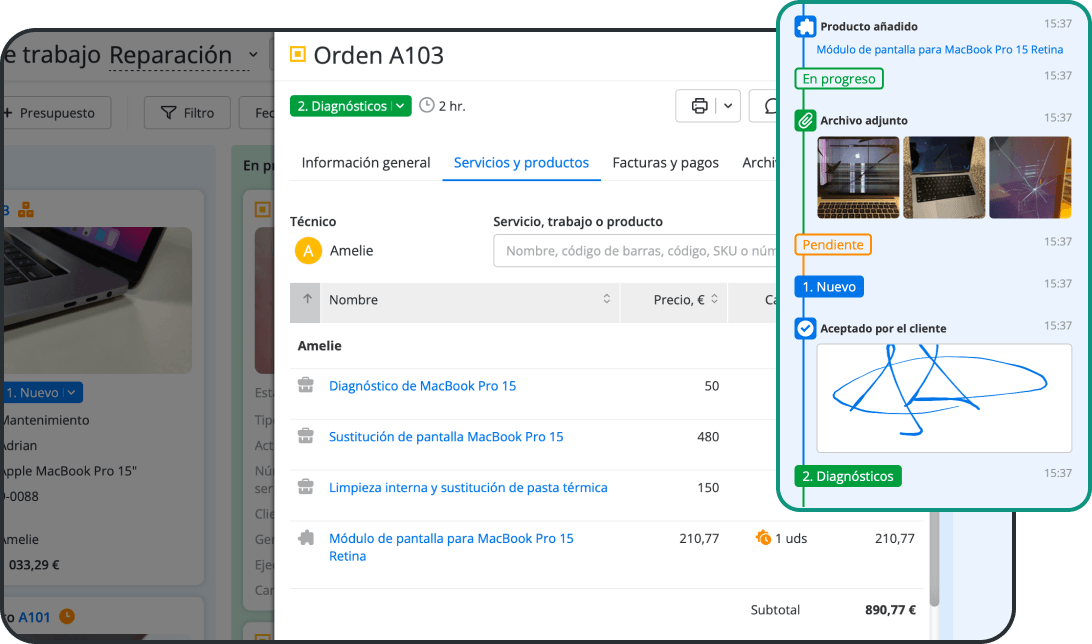Click the MacBook photo on background card
Screen dimensions: 1092x644
click(x=97, y=300)
